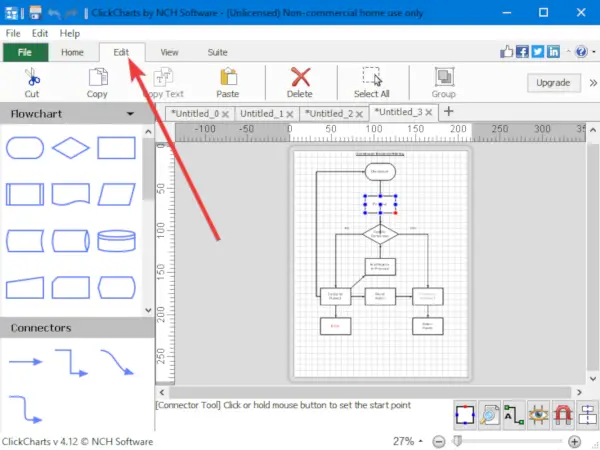Viewport: 600px width, 450px height.
Task: Select the plain rectangle process shape
Action: (x=116, y=148)
